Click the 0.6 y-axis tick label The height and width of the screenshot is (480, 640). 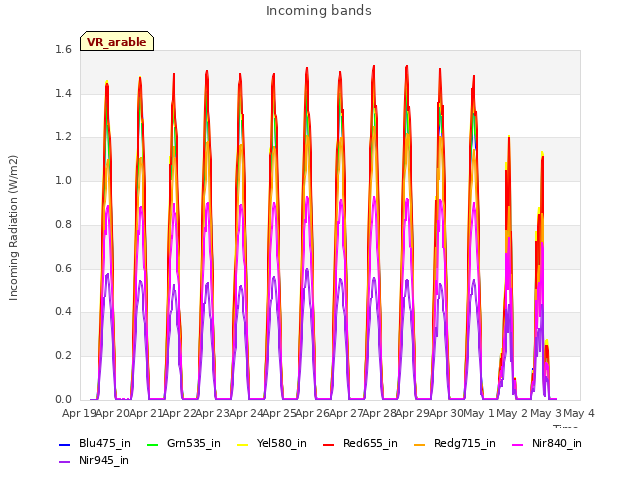tap(63, 268)
